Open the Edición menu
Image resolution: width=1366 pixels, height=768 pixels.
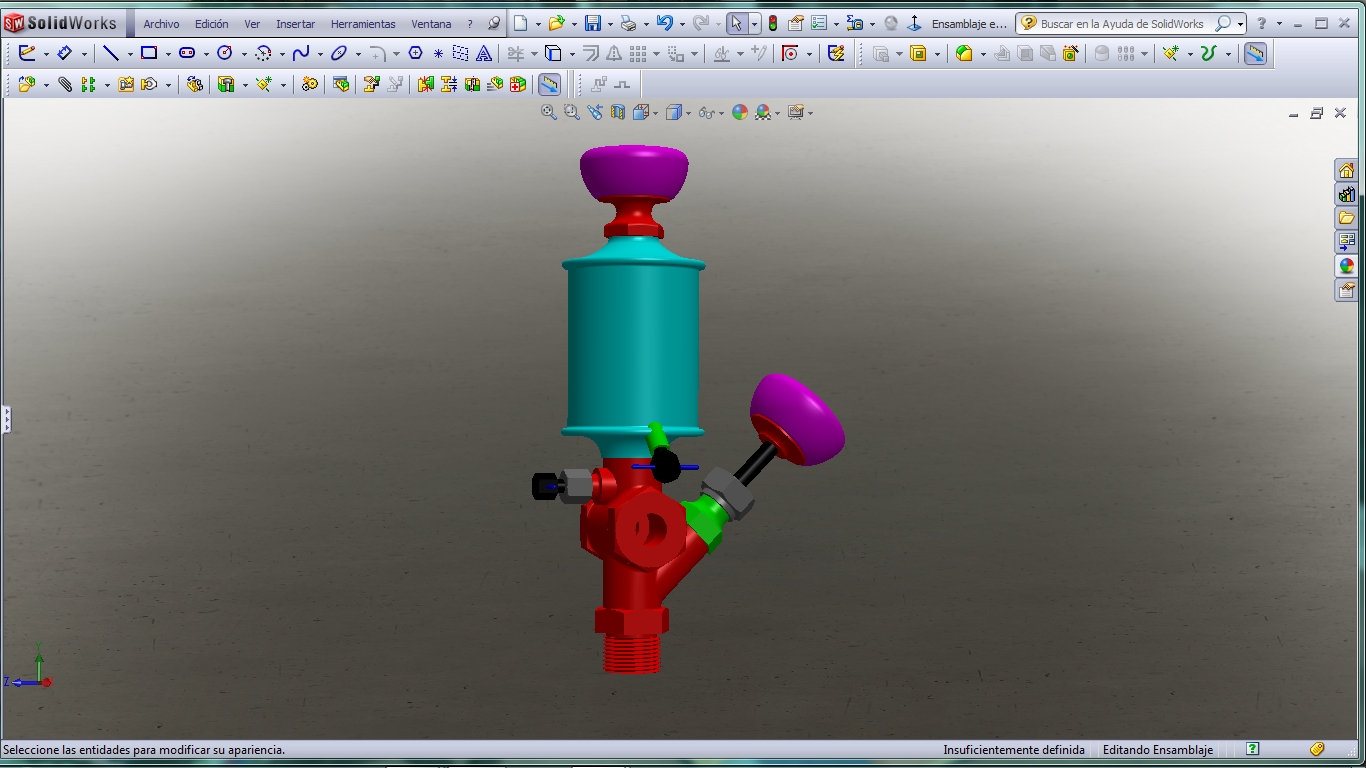click(211, 24)
